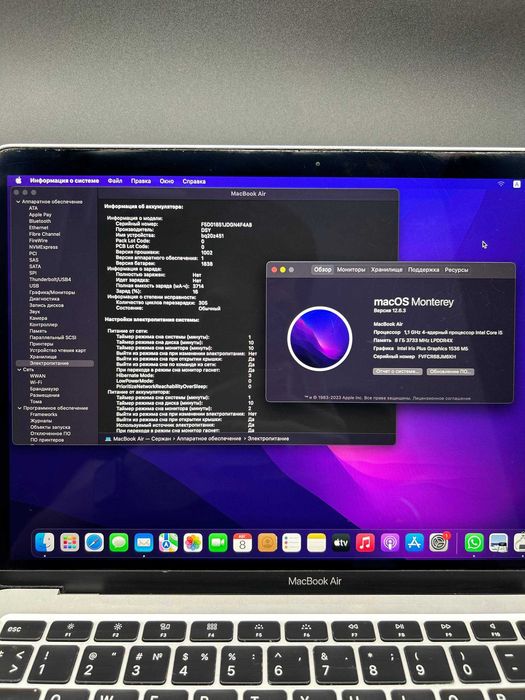Viewport: 525px width, 700px height.
Task: Open Podcasts app in Dock
Action: click(x=390, y=542)
